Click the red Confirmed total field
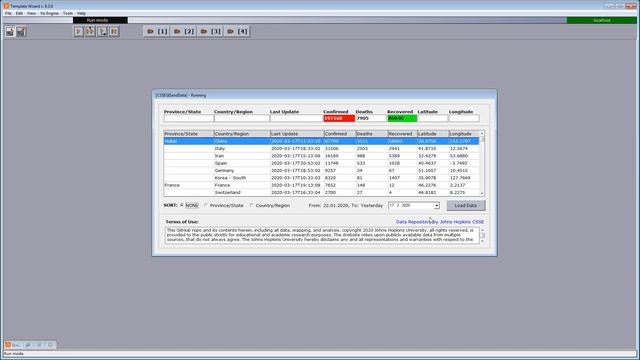Viewport: 640px width, 360px height. 339,118
